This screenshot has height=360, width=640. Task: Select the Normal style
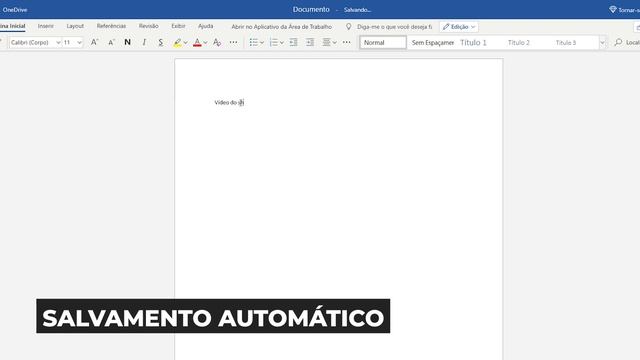coord(383,42)
